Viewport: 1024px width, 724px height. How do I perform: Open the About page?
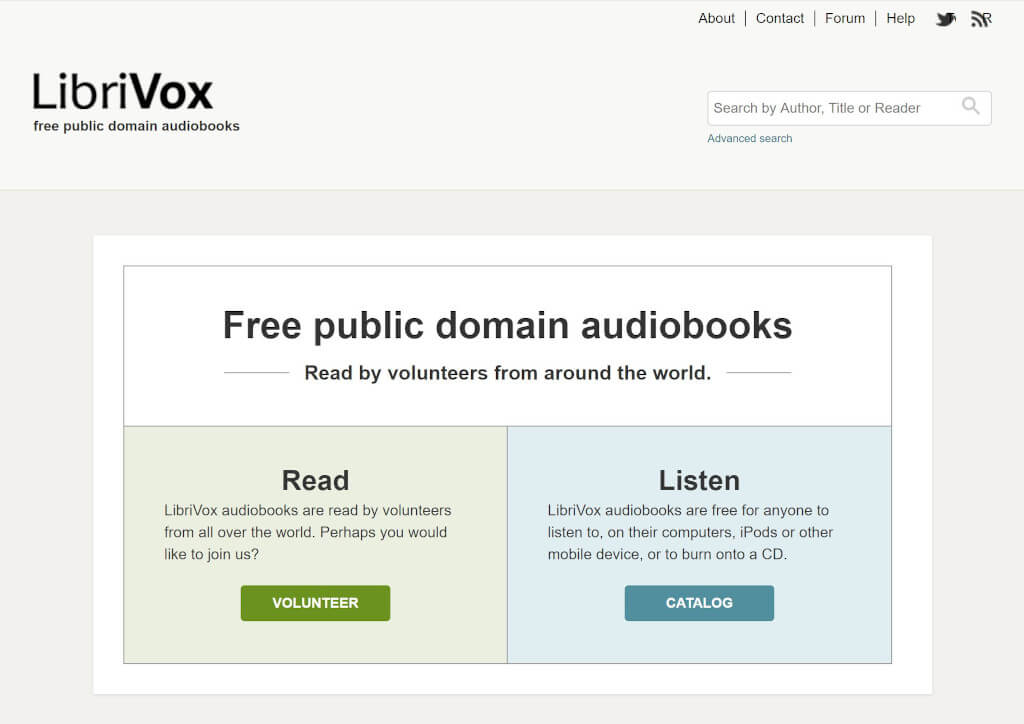tap(716, 18)
